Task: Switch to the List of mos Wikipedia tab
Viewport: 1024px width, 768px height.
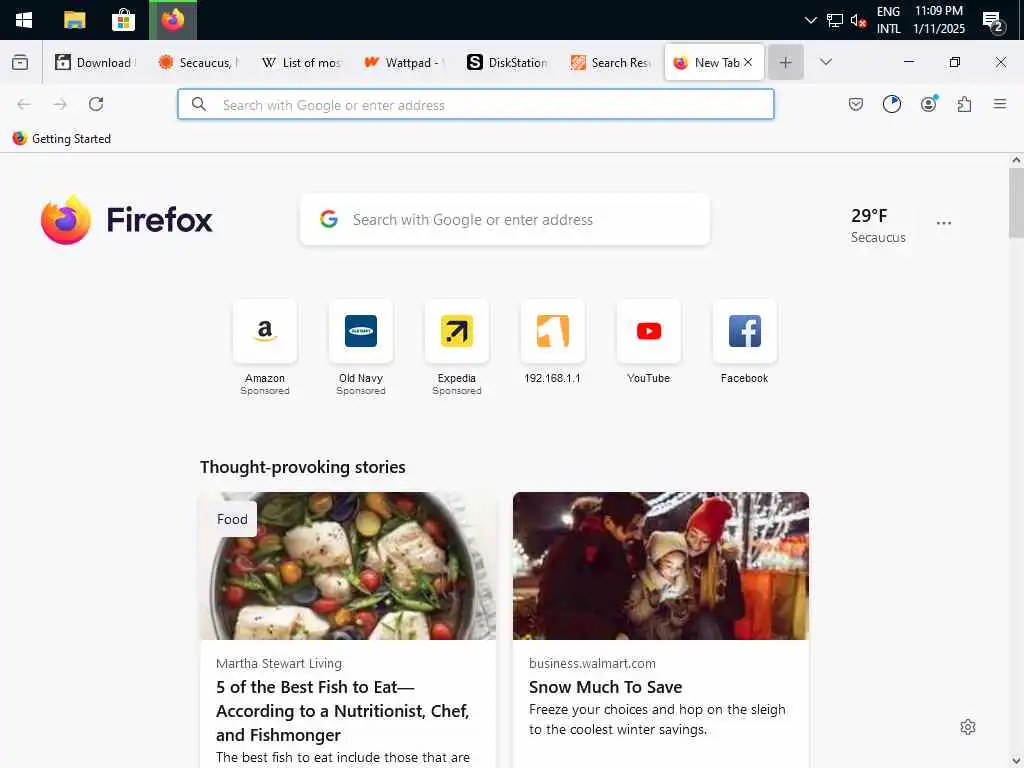Action: point(301,63)
